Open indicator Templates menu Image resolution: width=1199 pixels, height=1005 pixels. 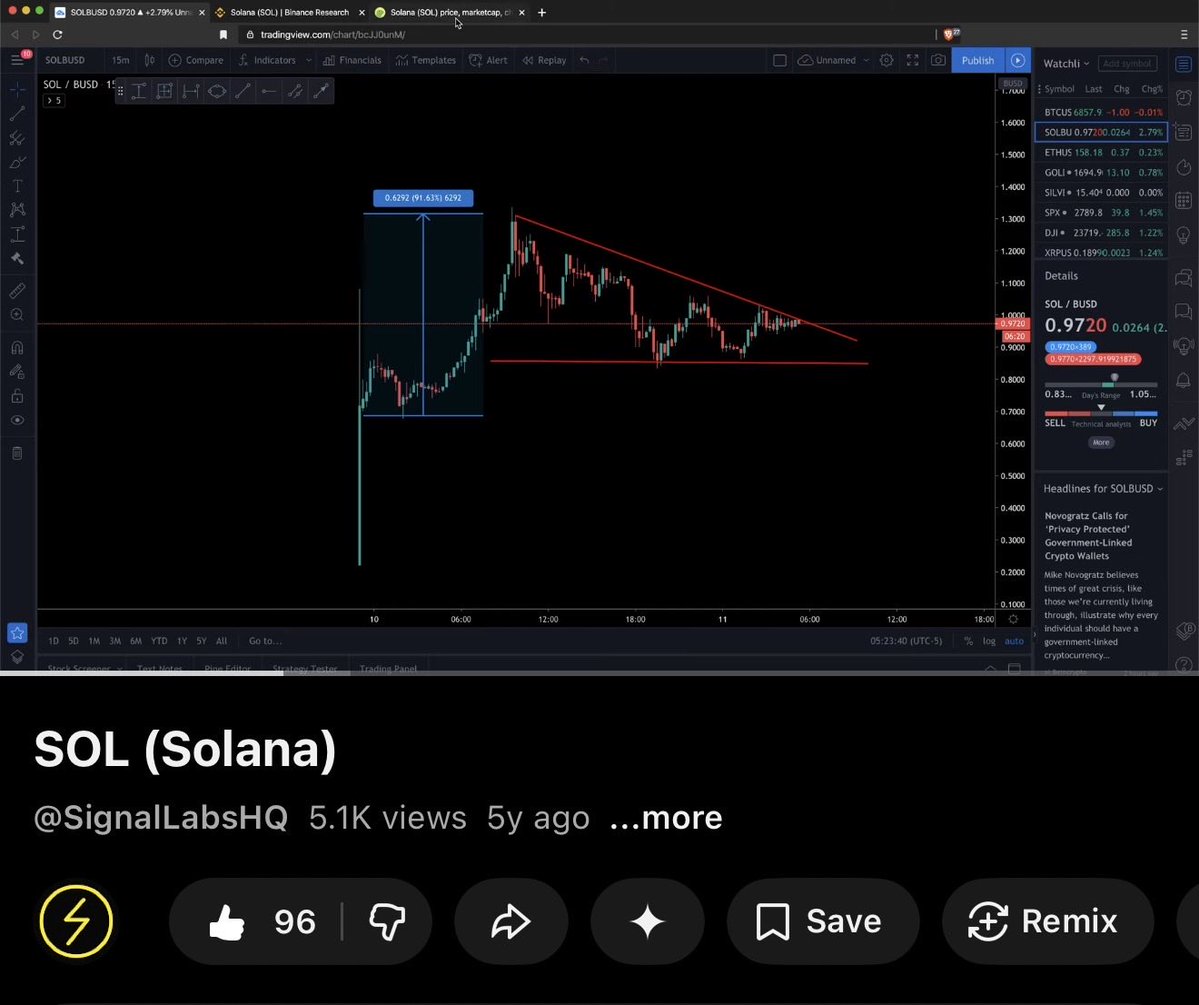[x=426, y=60]
